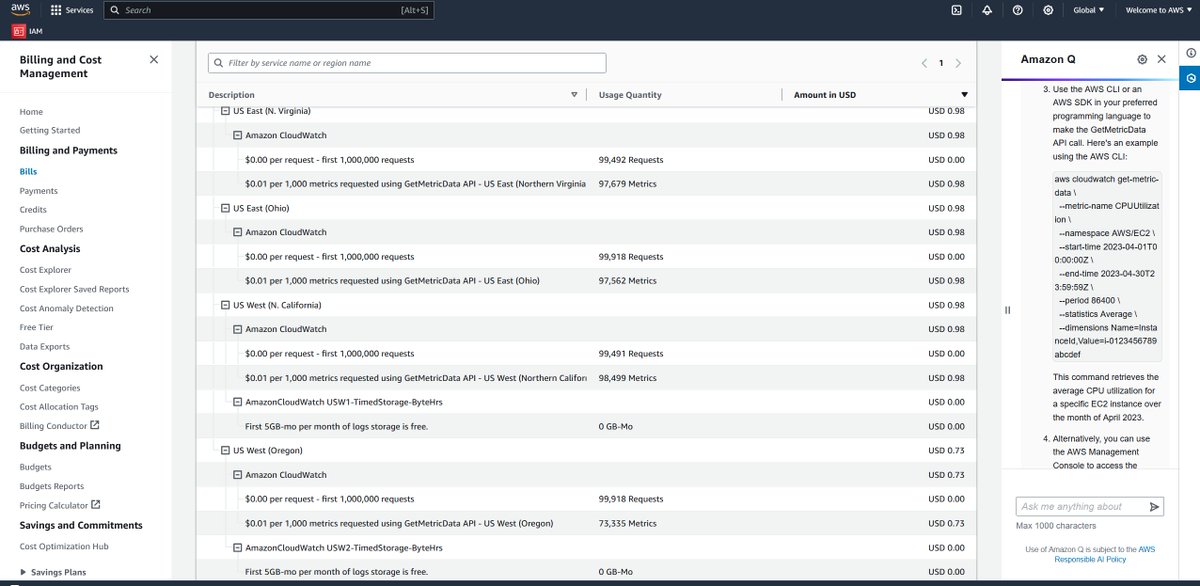Click the Amazon Q panel resize handle
The height and width of the screenshot is (586, 1200).
(1007, 310)
